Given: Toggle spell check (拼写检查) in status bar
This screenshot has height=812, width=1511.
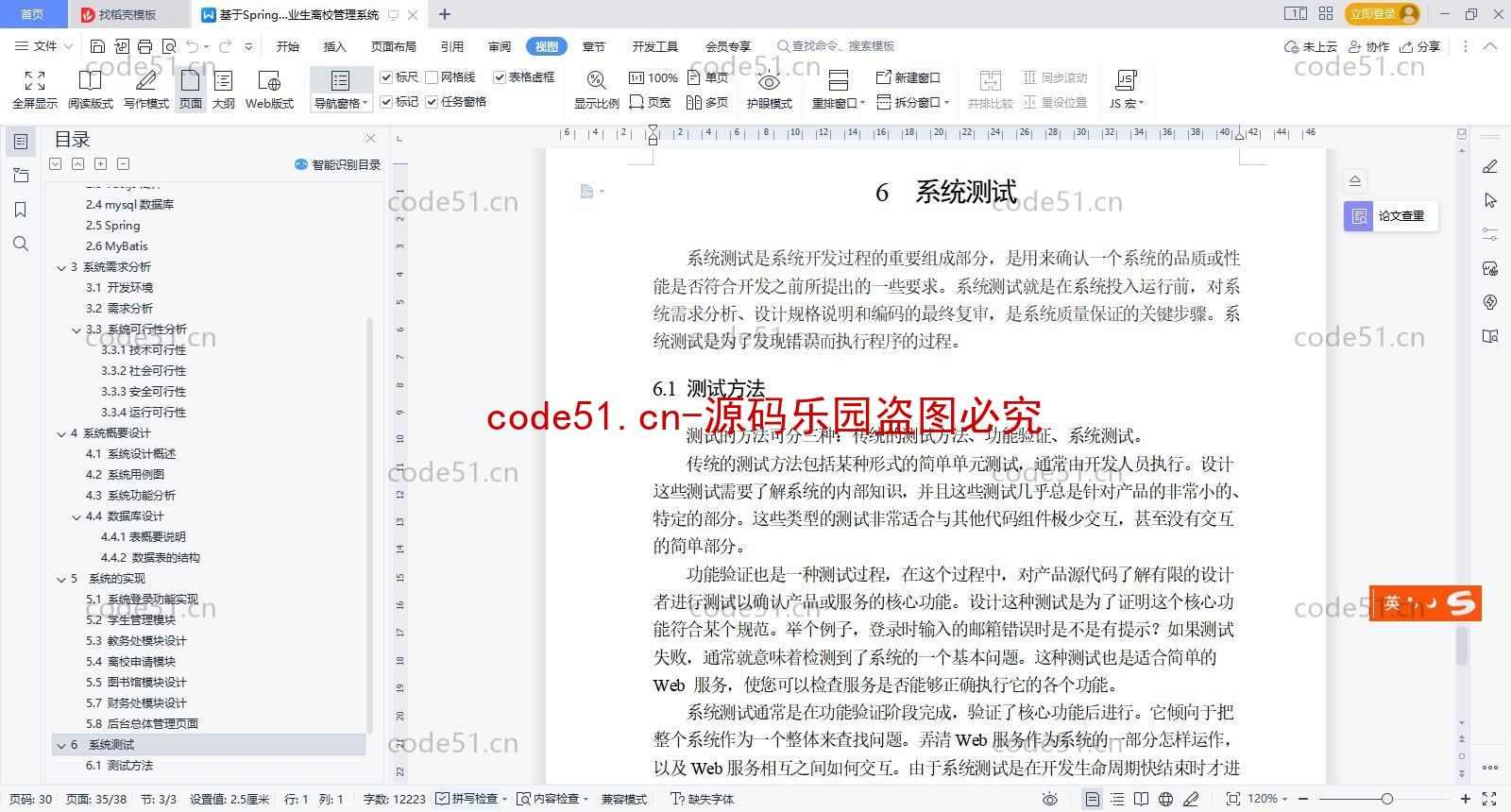Looking at the screenshot, I should [x=471, y=799].
